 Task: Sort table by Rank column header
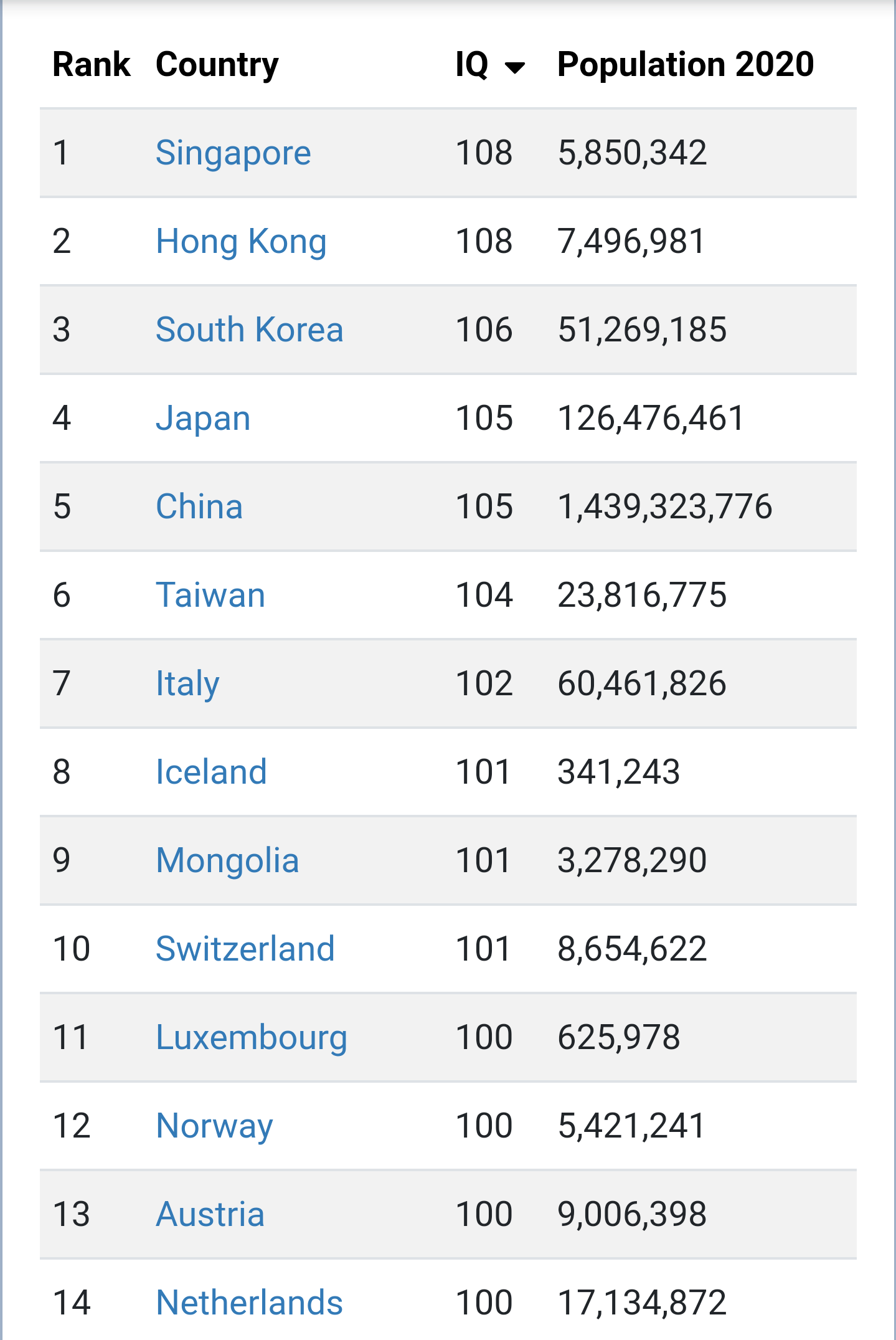tap(92, 65)
